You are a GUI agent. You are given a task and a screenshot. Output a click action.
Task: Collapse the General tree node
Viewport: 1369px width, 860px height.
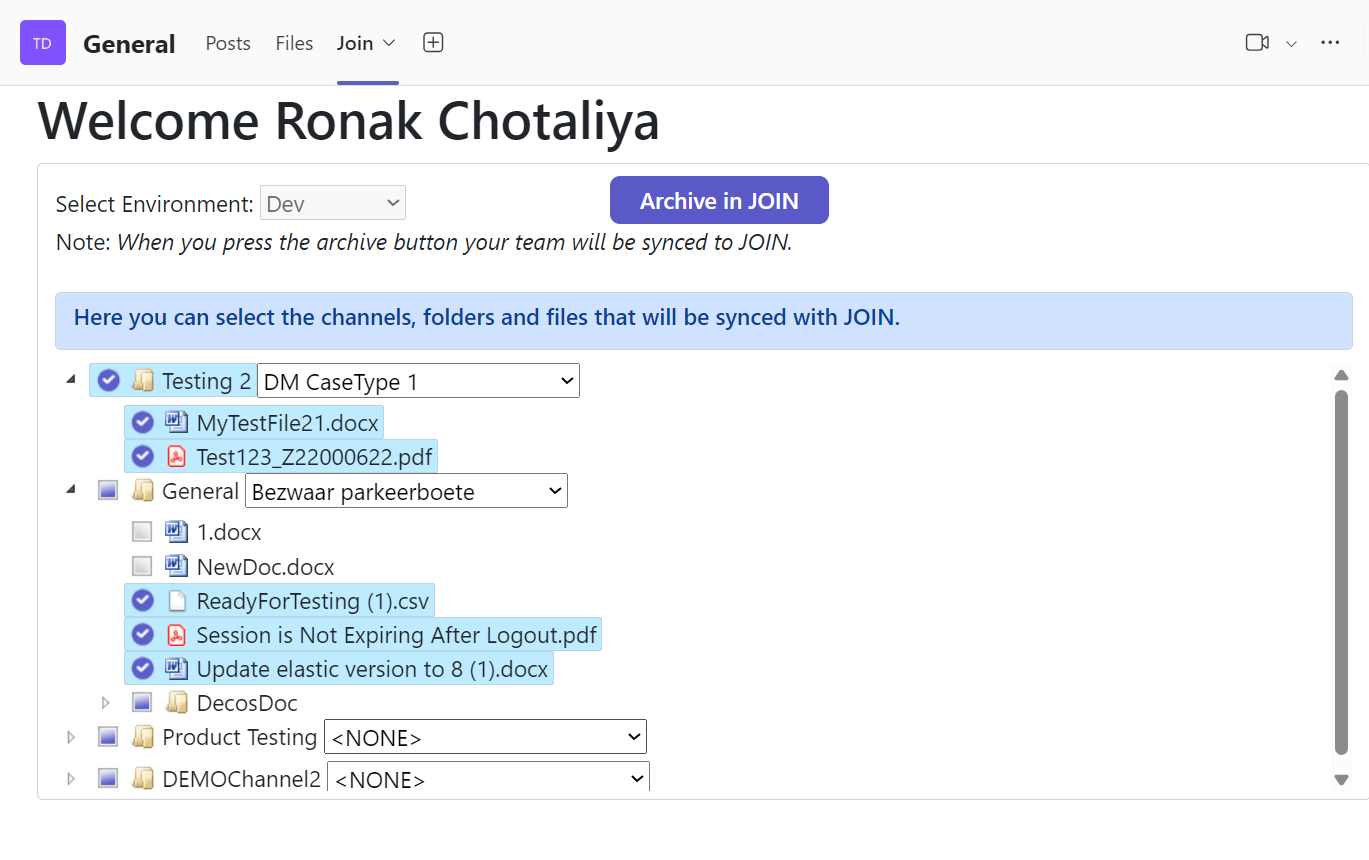click(x=70, y=490)
